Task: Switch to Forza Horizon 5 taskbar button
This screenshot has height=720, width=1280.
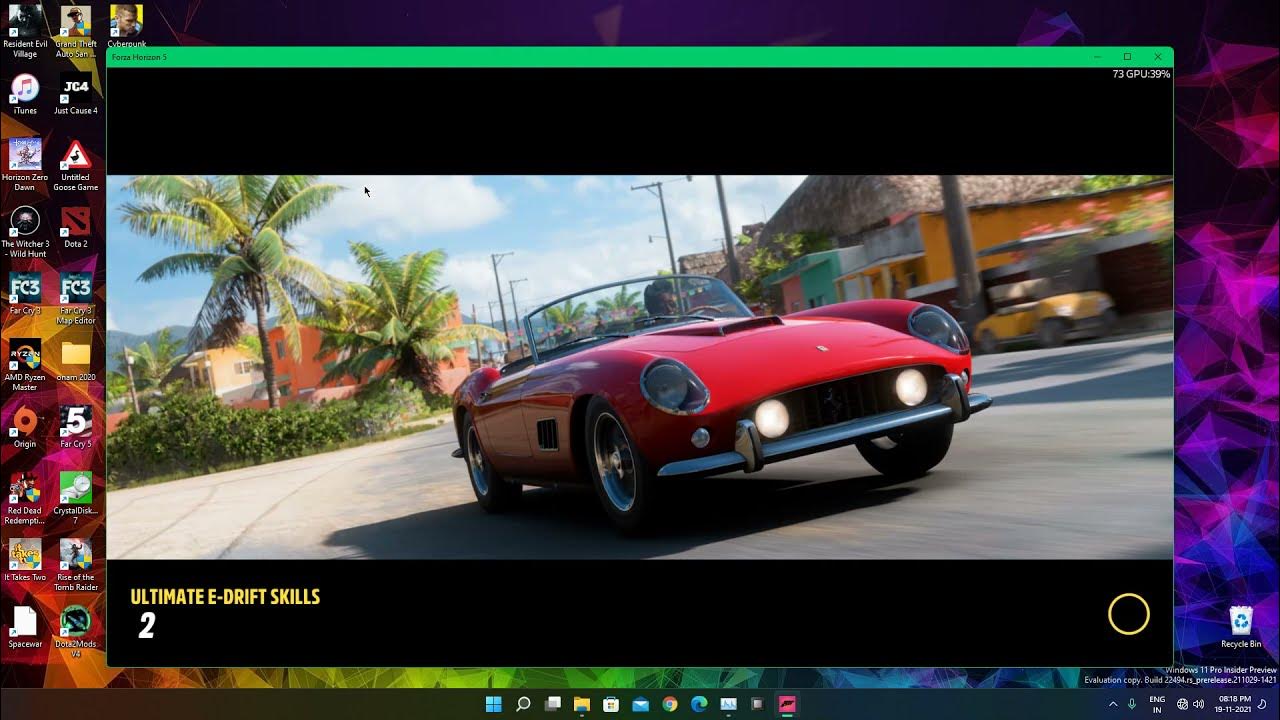Action: coord(787,704)
